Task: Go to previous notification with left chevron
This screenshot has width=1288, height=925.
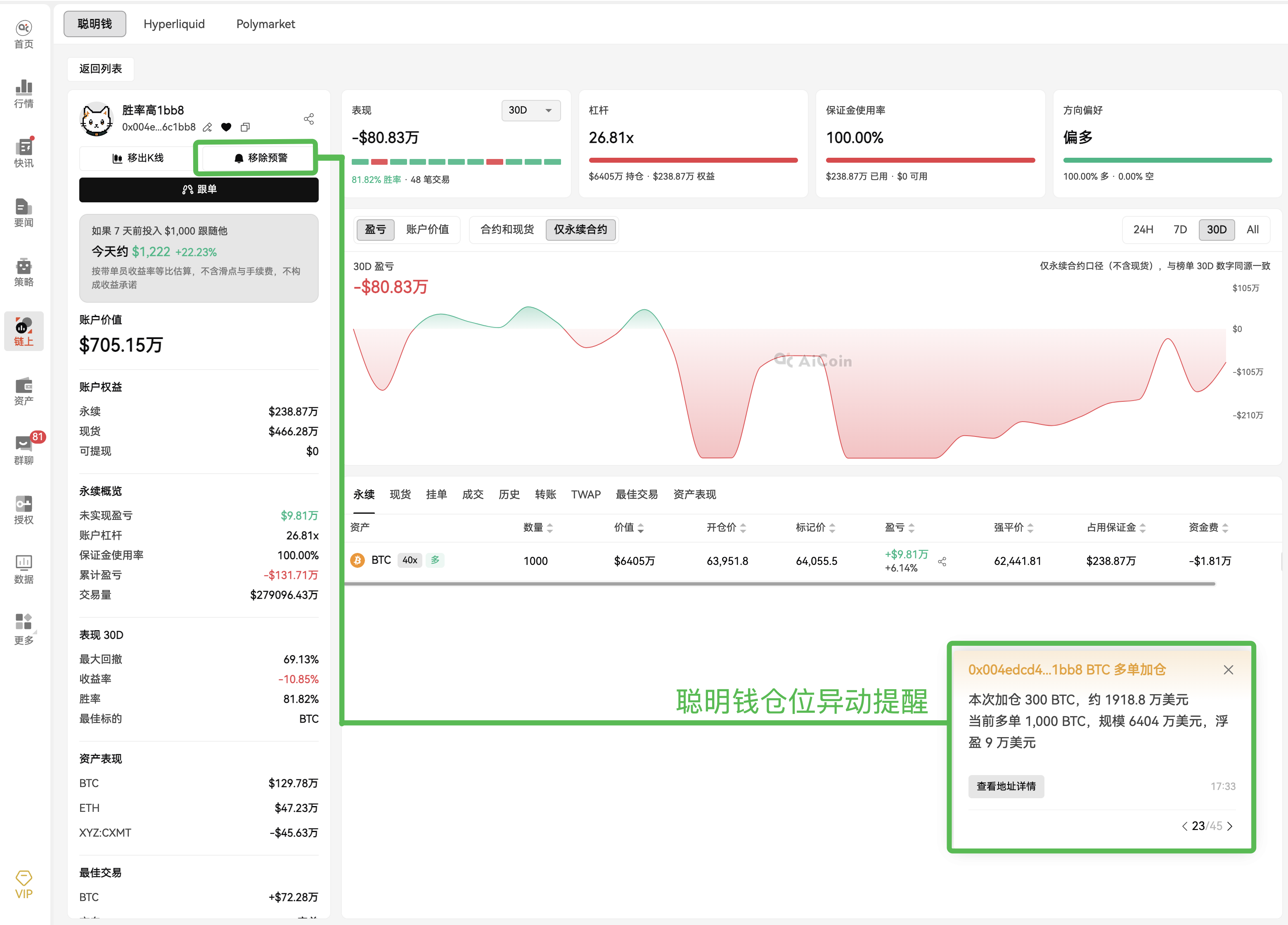Action: click(x=1185, y=826)
